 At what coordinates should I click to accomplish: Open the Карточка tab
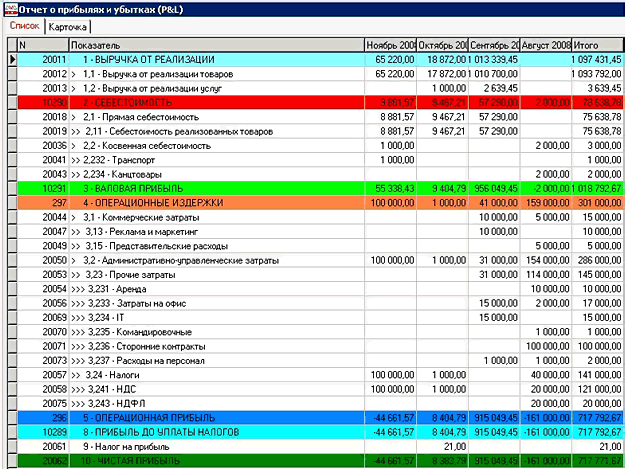pyautogui.click(x=67, y=27)
